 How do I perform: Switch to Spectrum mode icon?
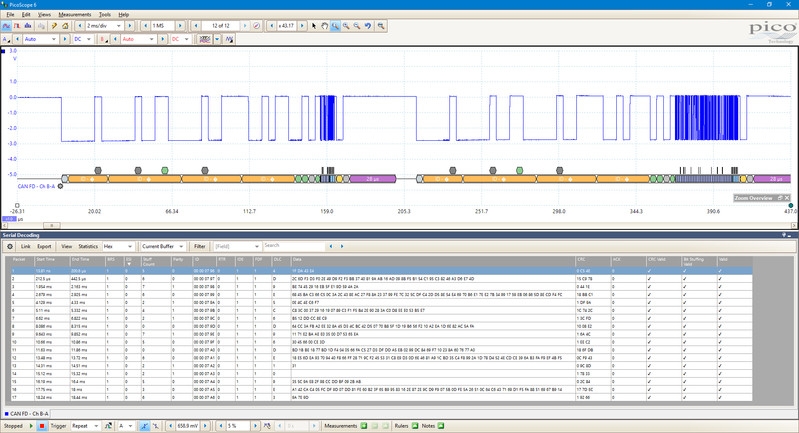28,25
